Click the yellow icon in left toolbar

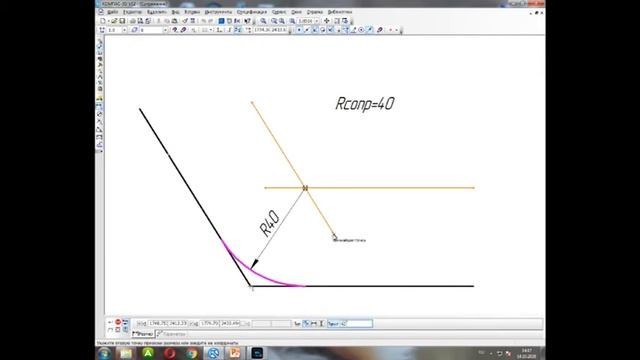pos(100,98)
